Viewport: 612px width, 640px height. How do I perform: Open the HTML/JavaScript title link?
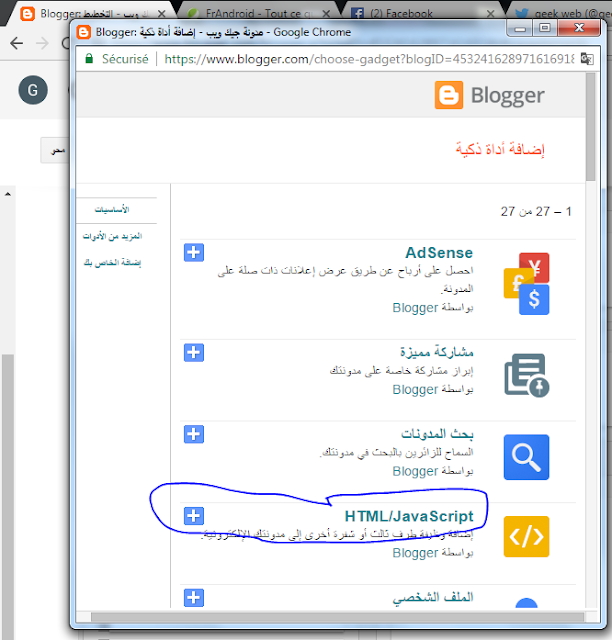tap(409, 516)
